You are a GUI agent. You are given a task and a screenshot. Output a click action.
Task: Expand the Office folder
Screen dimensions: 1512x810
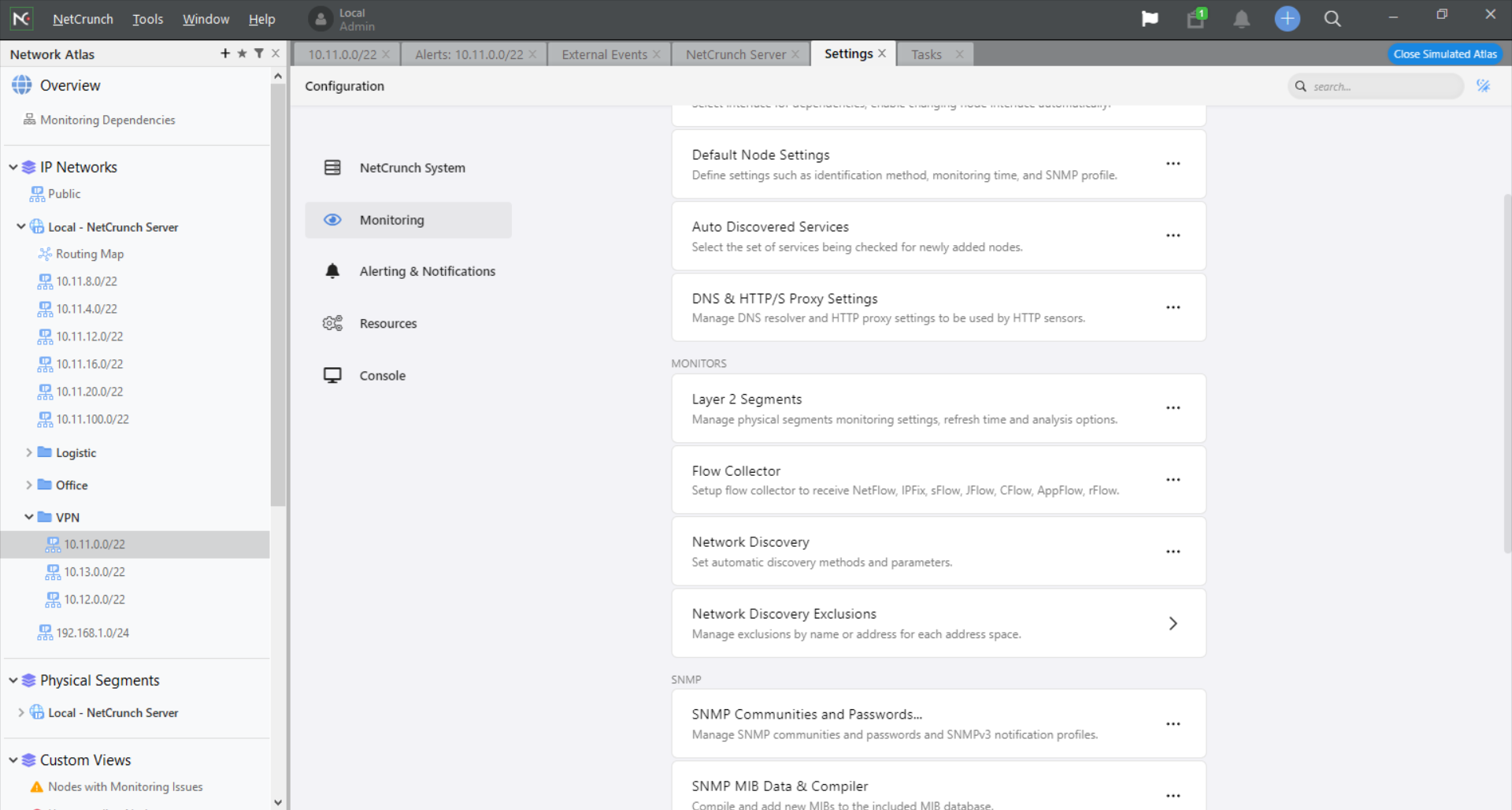pos(28,485)
